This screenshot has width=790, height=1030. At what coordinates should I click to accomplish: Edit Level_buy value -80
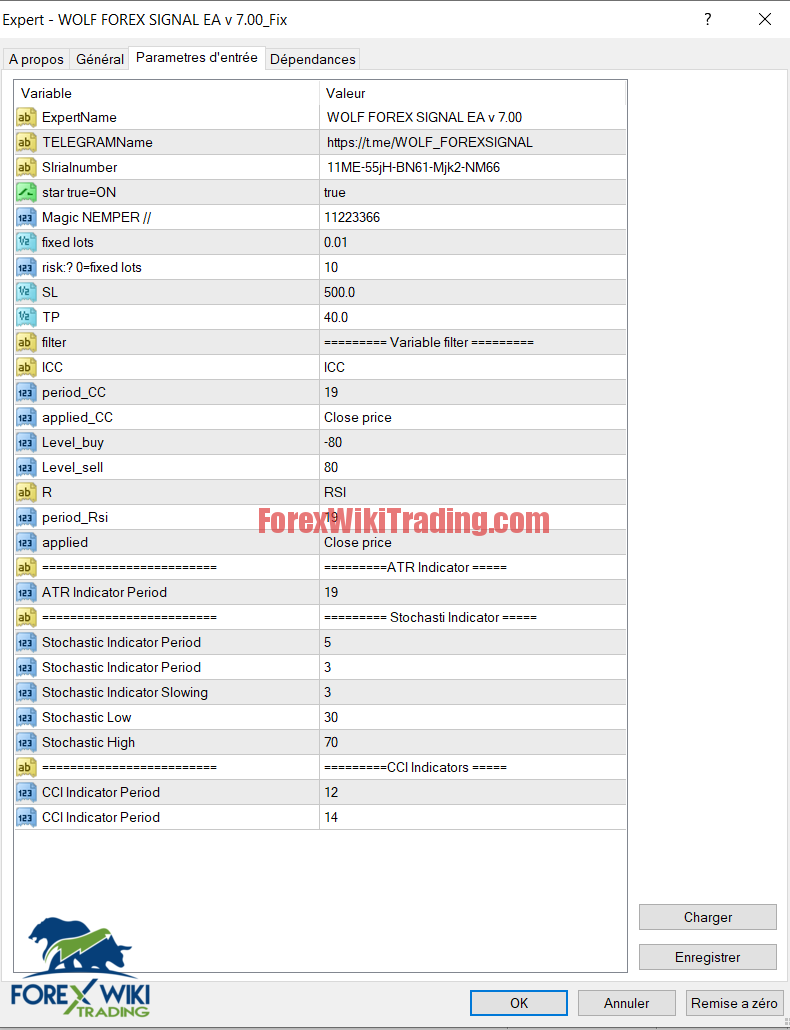(473, 443)
